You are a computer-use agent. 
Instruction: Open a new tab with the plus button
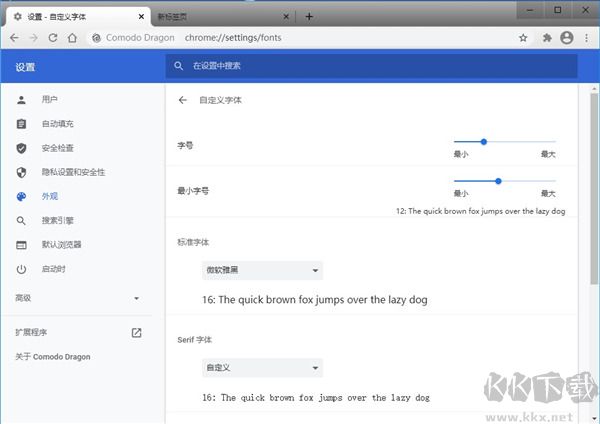[309, 16]
